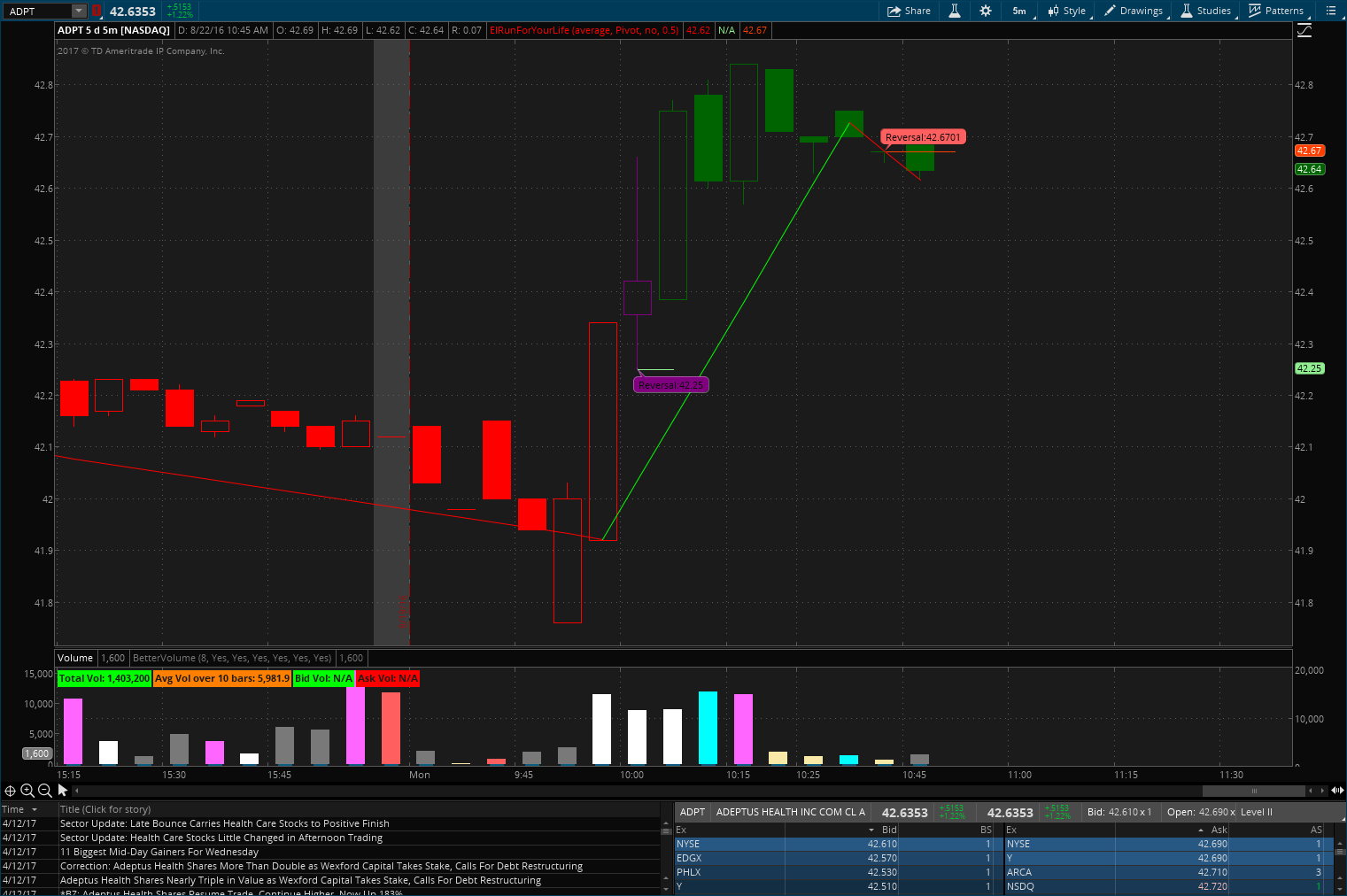Zoom out using the magnifier minus icon

coord(44,791)
